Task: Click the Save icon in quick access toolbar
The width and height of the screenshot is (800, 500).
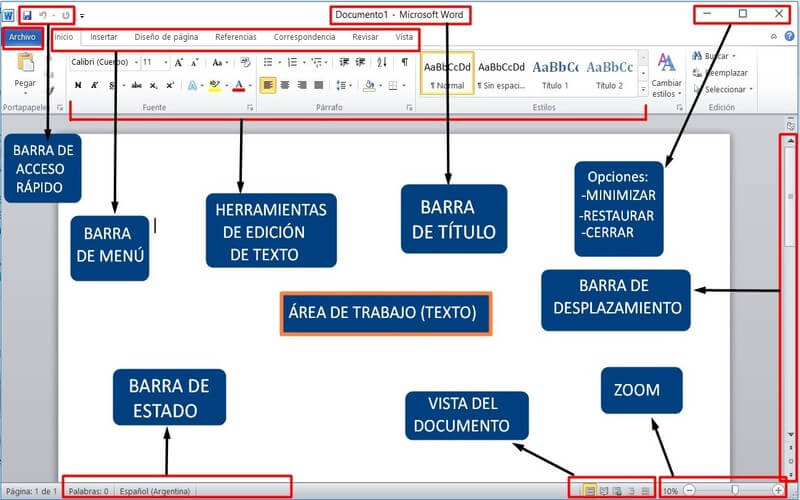Action: pyautogui.click(x=27, y=15)
